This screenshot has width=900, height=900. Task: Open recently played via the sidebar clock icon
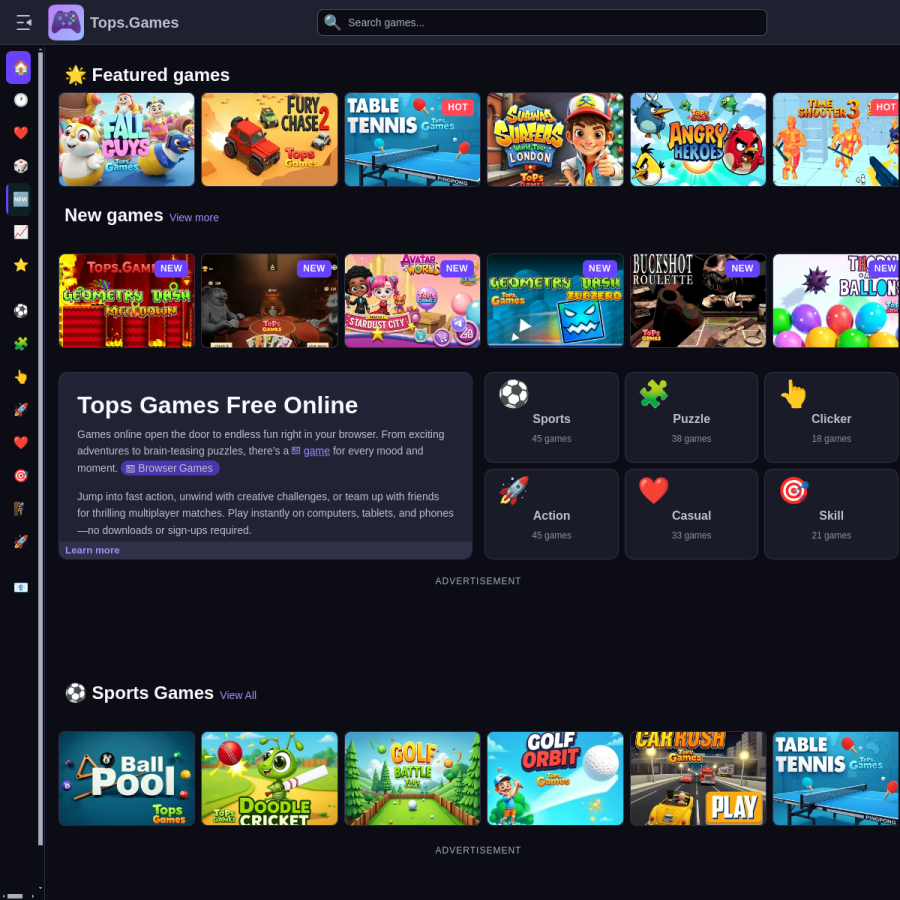tap(21, 100)
